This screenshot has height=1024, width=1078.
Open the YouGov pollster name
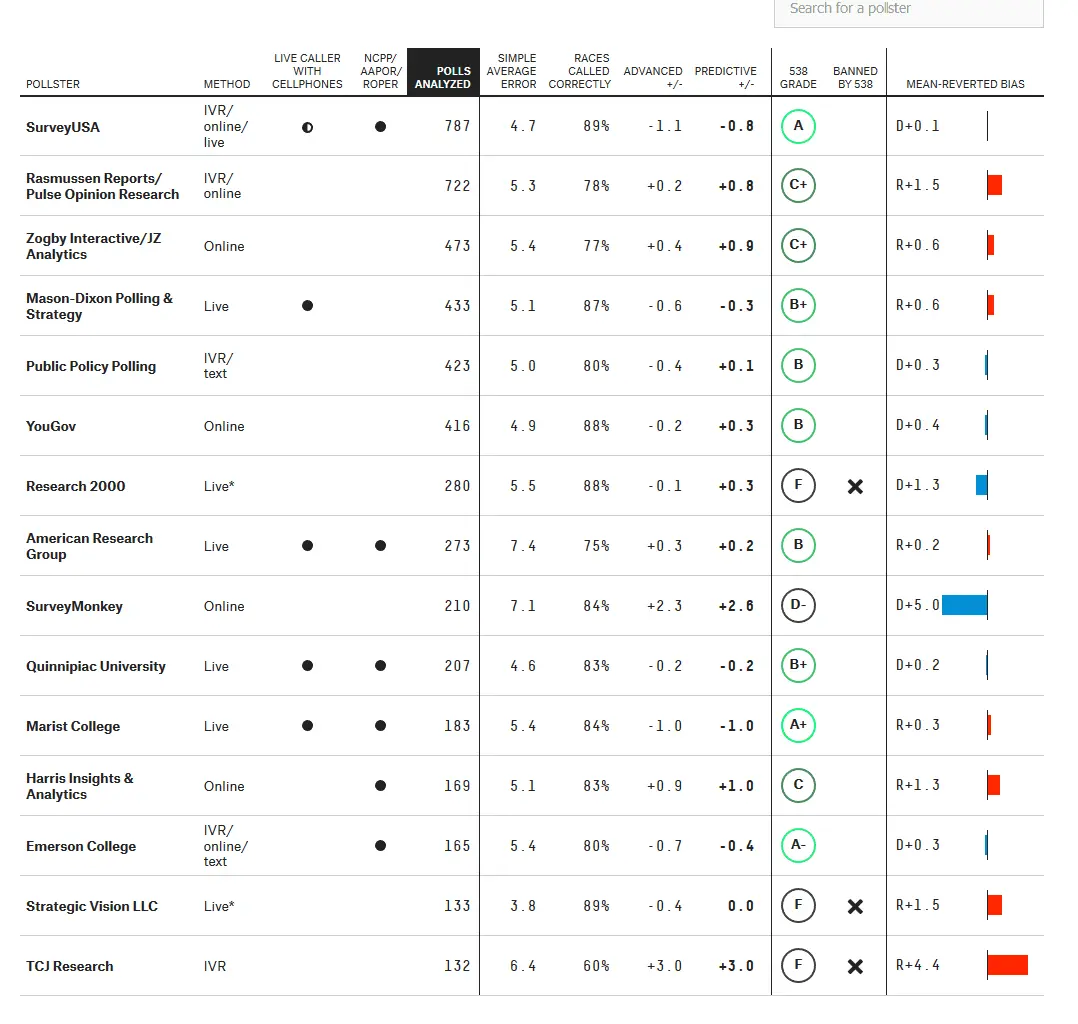coord(51,426)
